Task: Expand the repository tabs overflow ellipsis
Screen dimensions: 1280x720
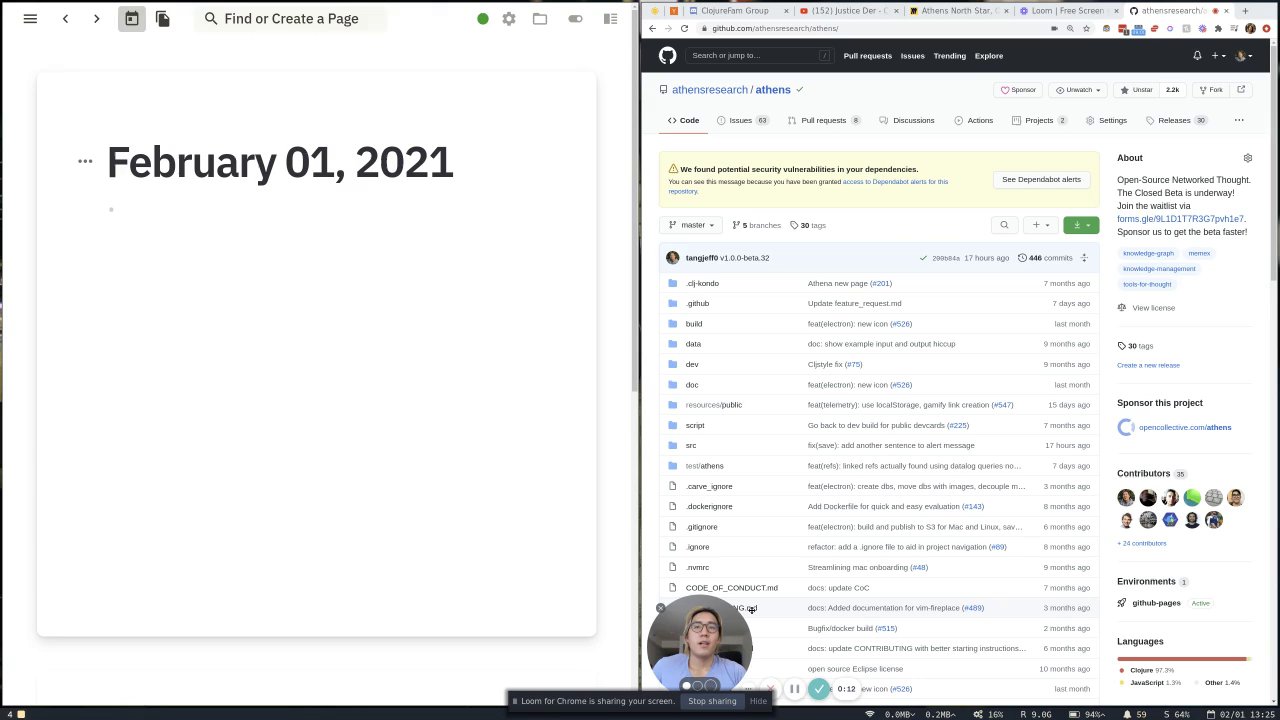Action: 1239,120
